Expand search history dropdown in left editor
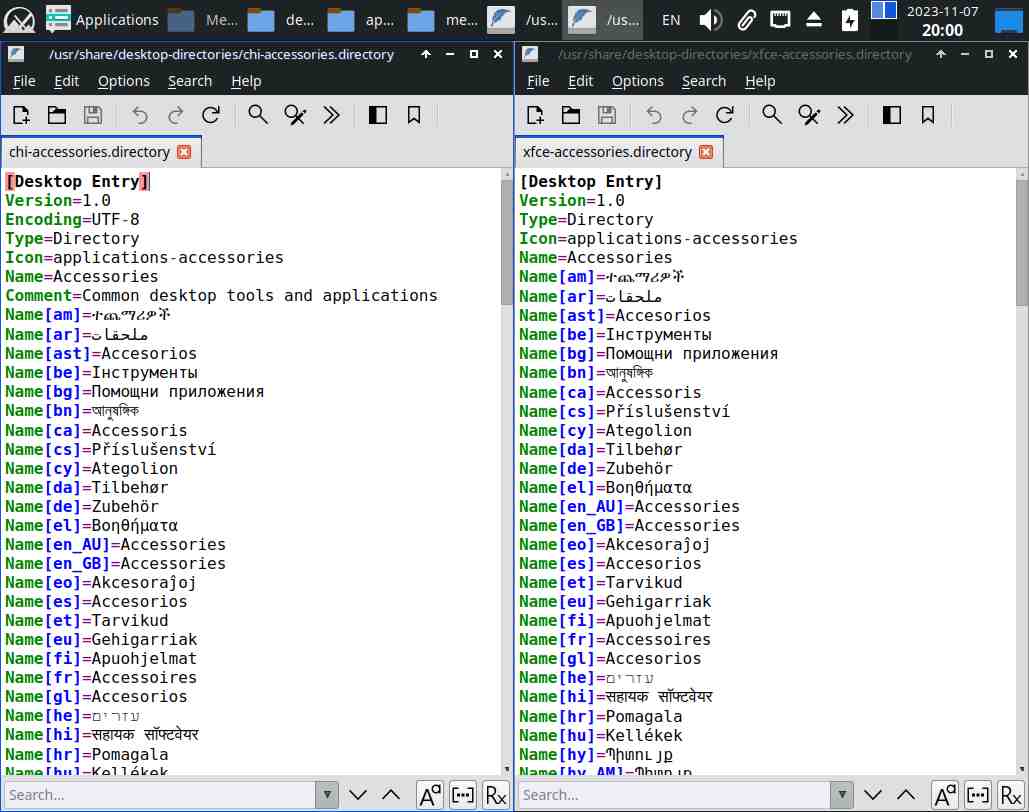1029x812 pixels. (326, 795)
